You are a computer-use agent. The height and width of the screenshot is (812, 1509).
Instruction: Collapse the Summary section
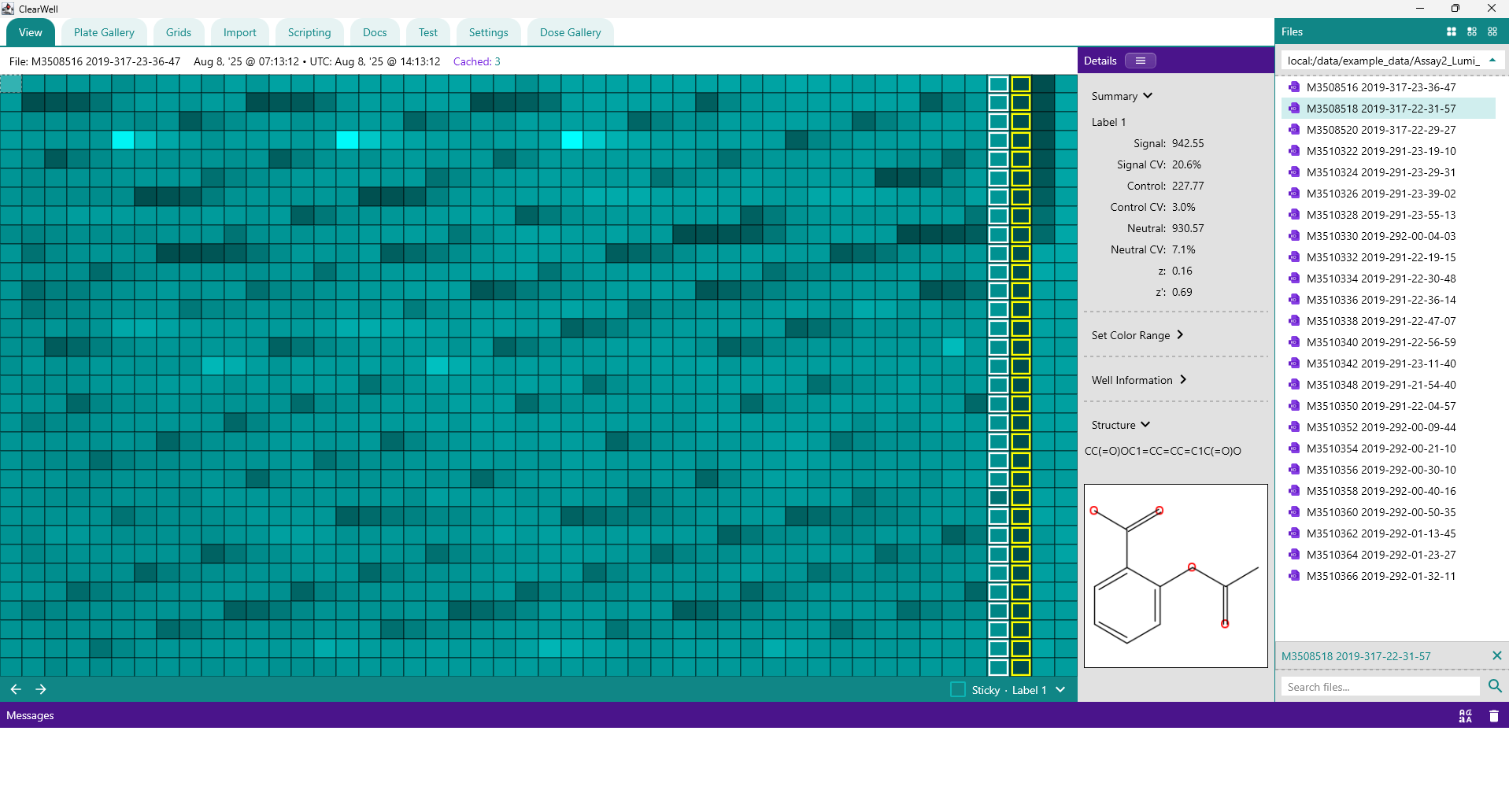(1122, 96)
